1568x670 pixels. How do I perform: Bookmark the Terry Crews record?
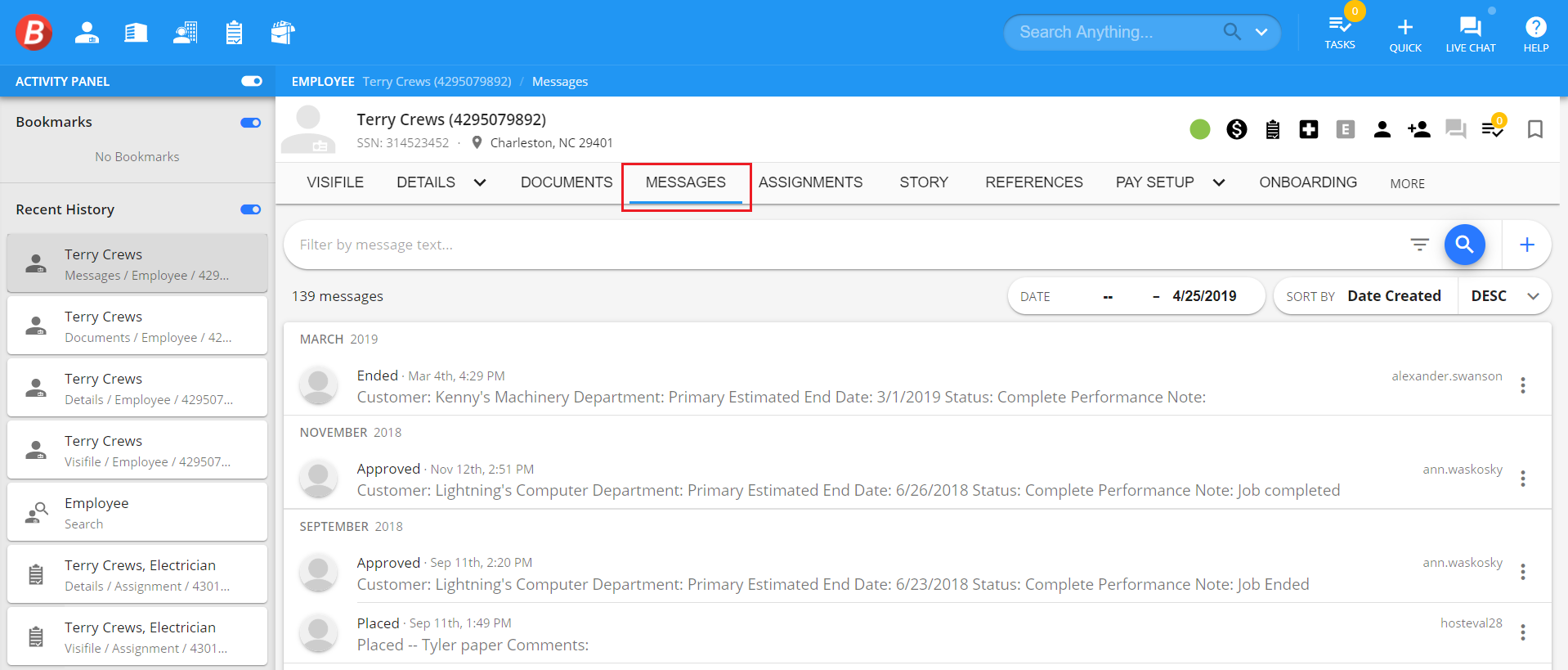coord(1535,129)
